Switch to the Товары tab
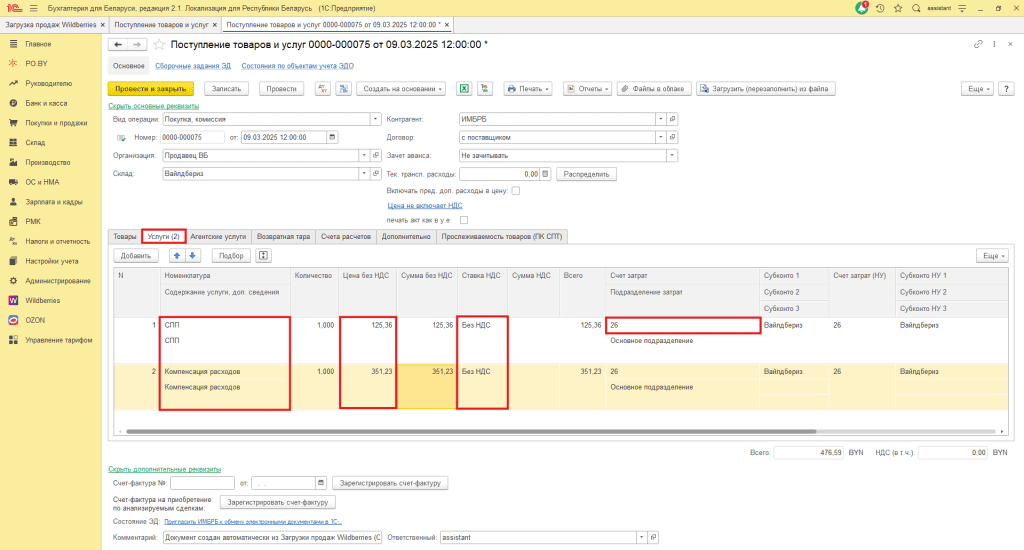 click(125, 236)
